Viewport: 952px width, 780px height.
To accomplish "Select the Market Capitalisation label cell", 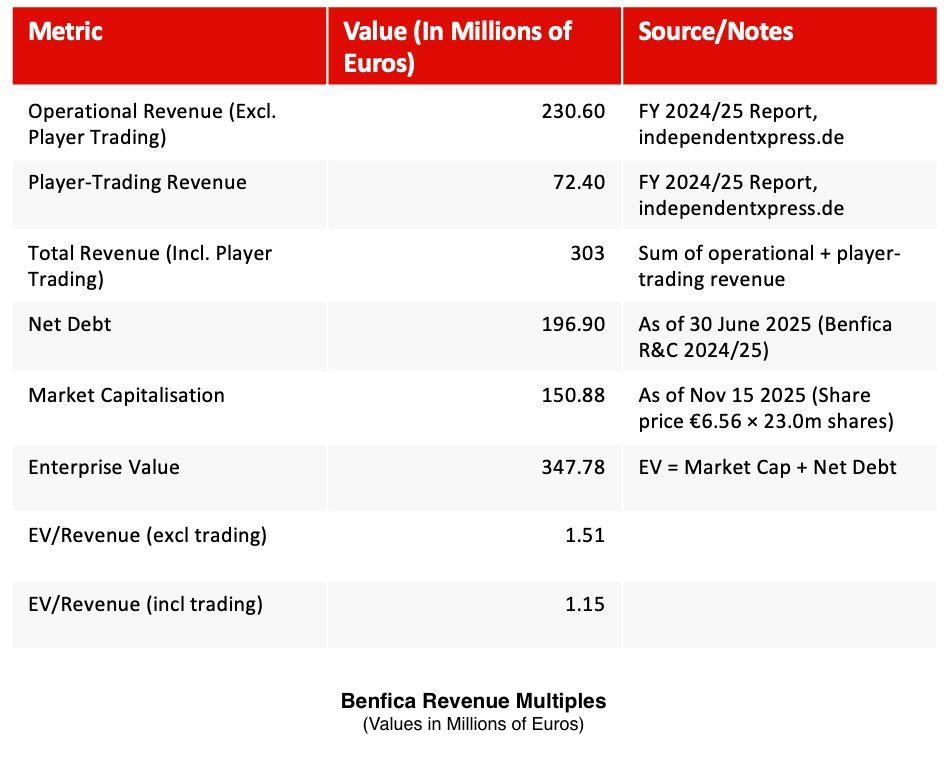I will click(x=126, y=396).
